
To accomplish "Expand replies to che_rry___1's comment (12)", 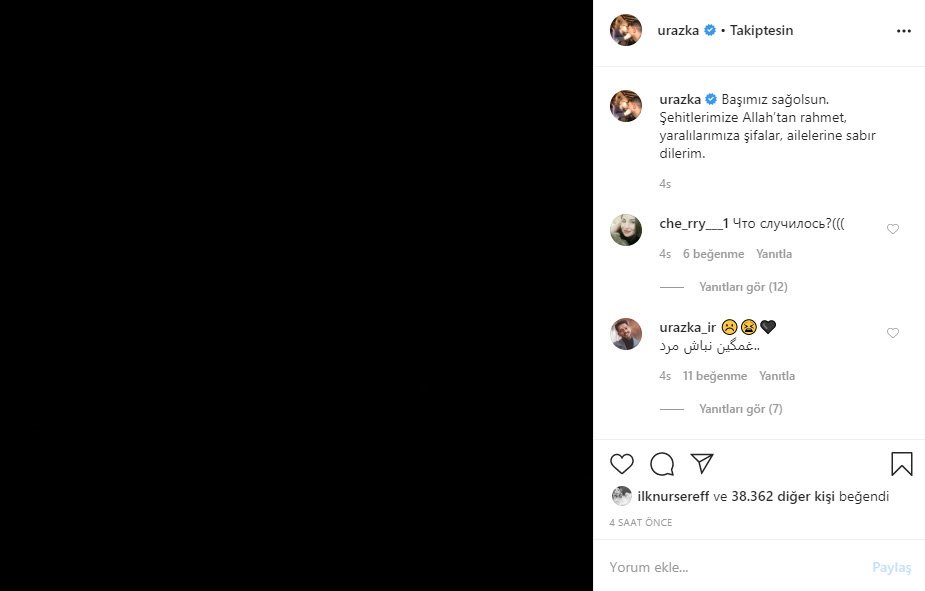I will (x=743, y=287).
